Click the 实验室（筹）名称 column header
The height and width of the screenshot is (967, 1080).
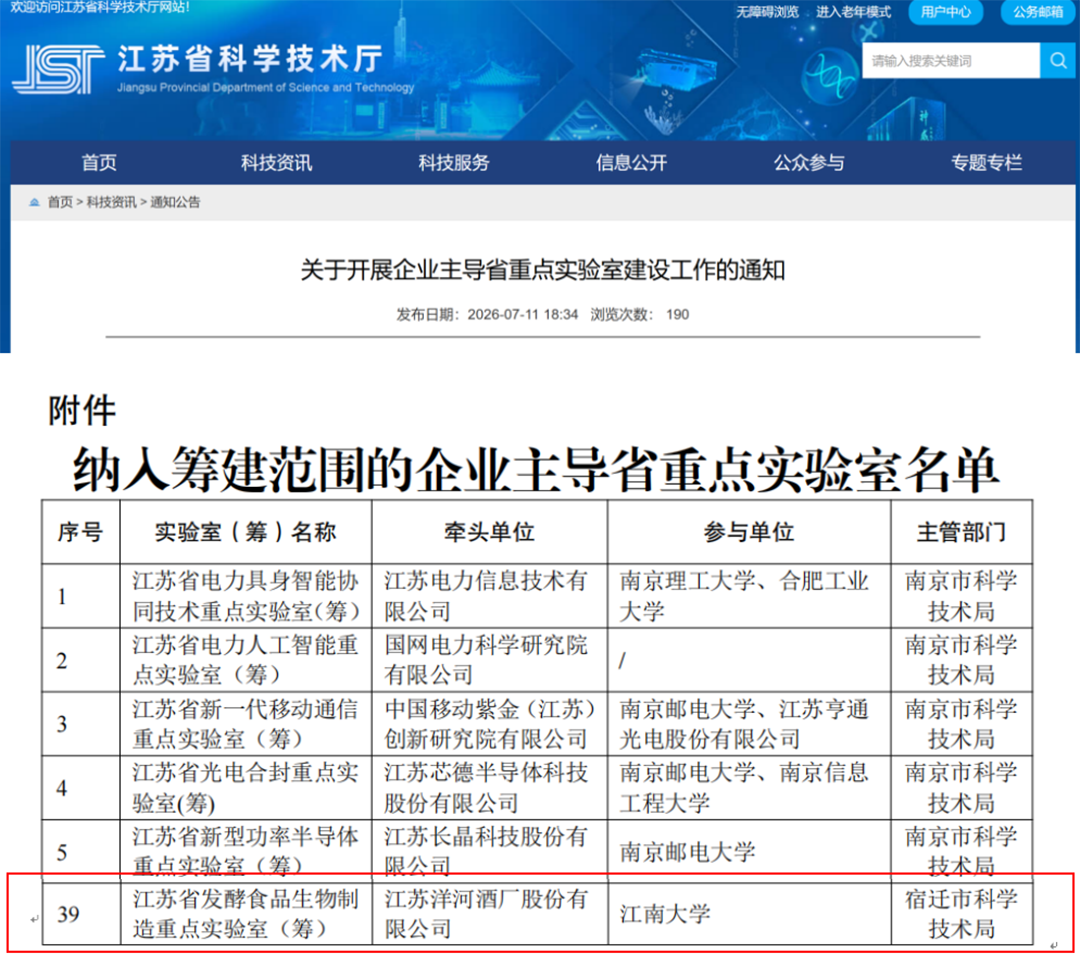[x=246, y=532]
